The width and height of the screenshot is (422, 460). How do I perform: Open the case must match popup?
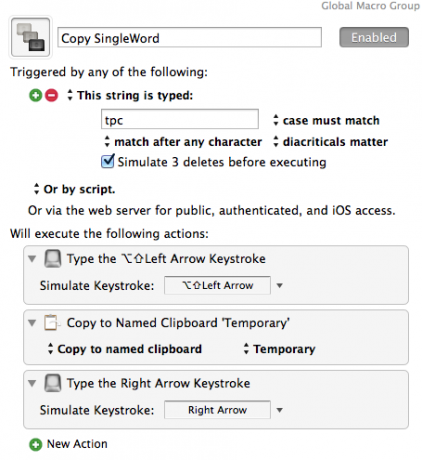(x=326, y=120)
